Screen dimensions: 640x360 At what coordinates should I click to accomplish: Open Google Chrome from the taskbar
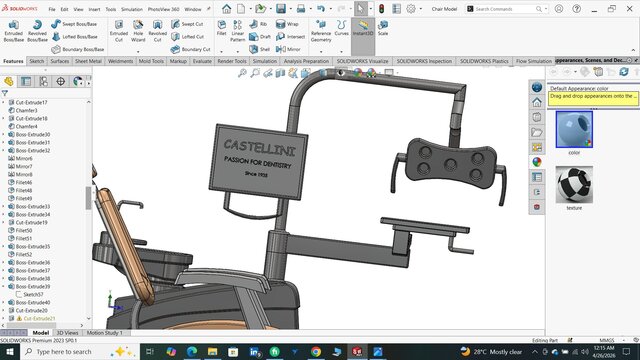click(x=316, y=351)
